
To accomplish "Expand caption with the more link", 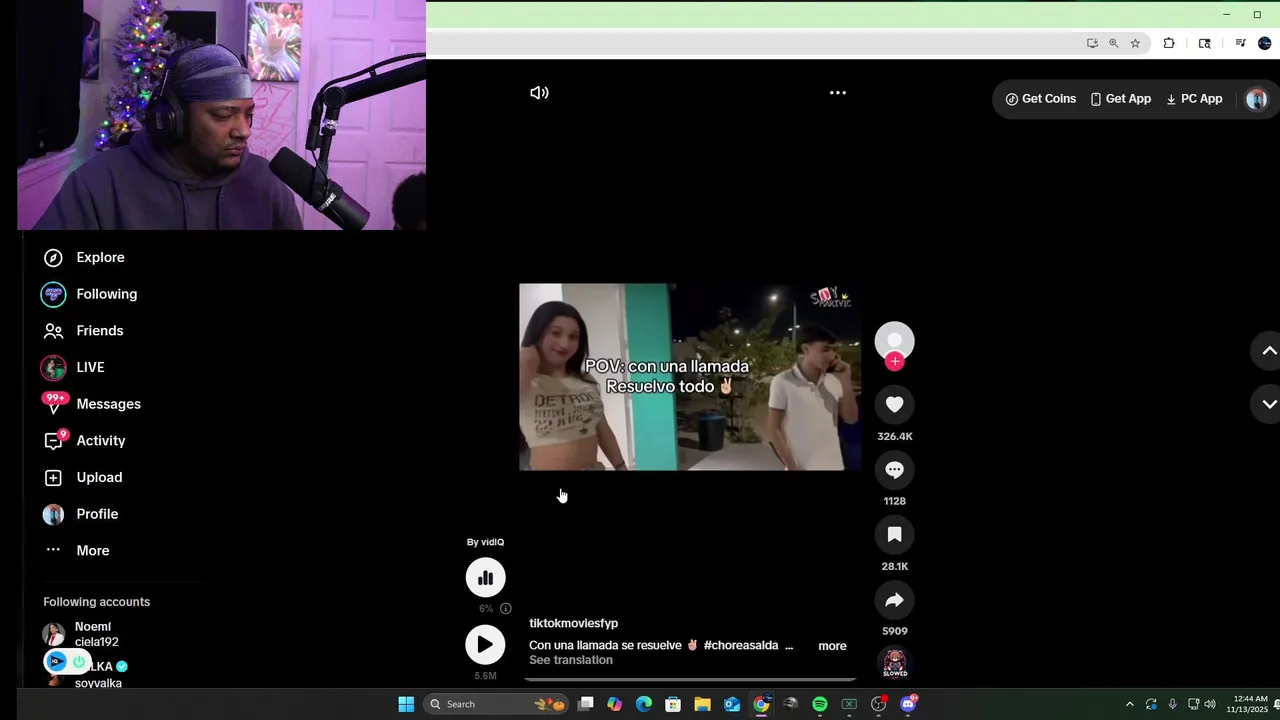I will [832, 646].
